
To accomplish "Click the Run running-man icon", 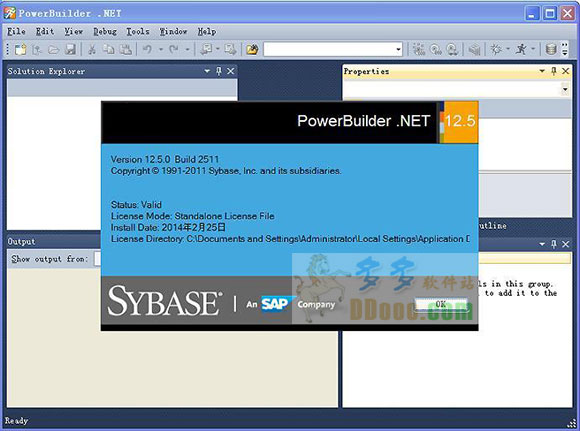I will [x=521, y=49].
